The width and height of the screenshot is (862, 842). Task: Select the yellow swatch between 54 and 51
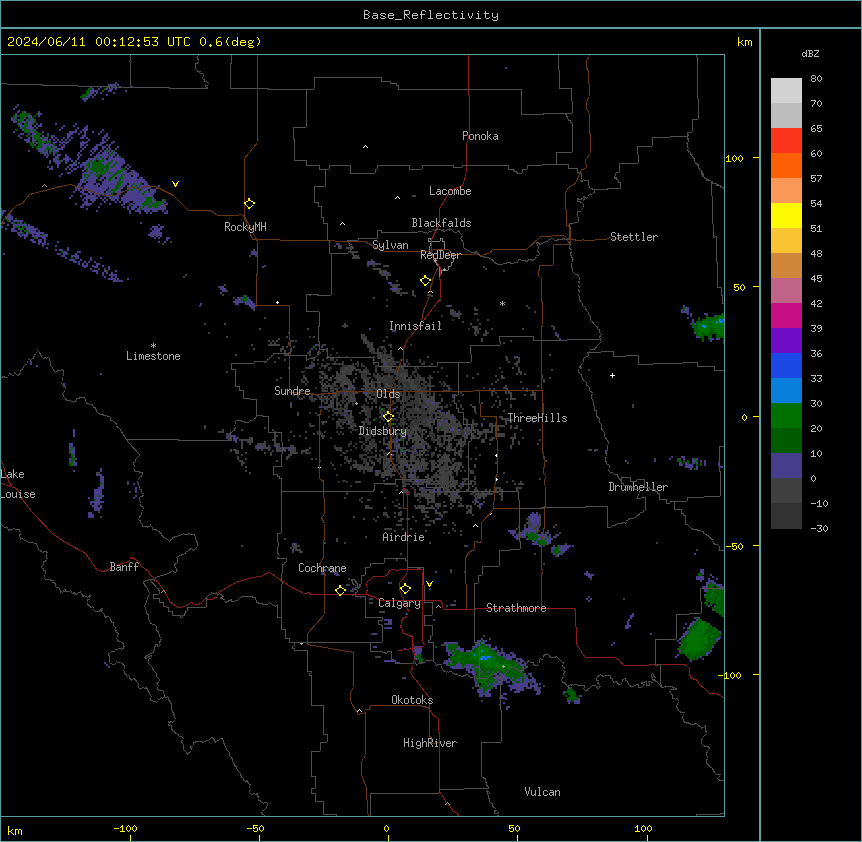point(786,216)
